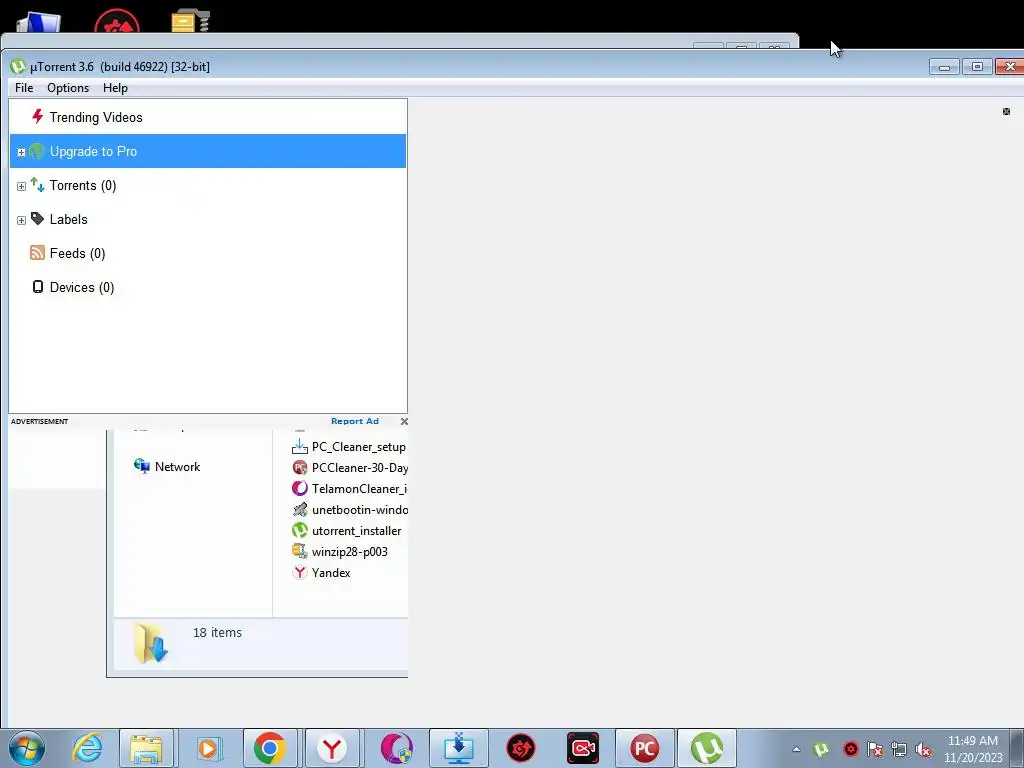Select Network in Explorer window

tap(177, 467)
